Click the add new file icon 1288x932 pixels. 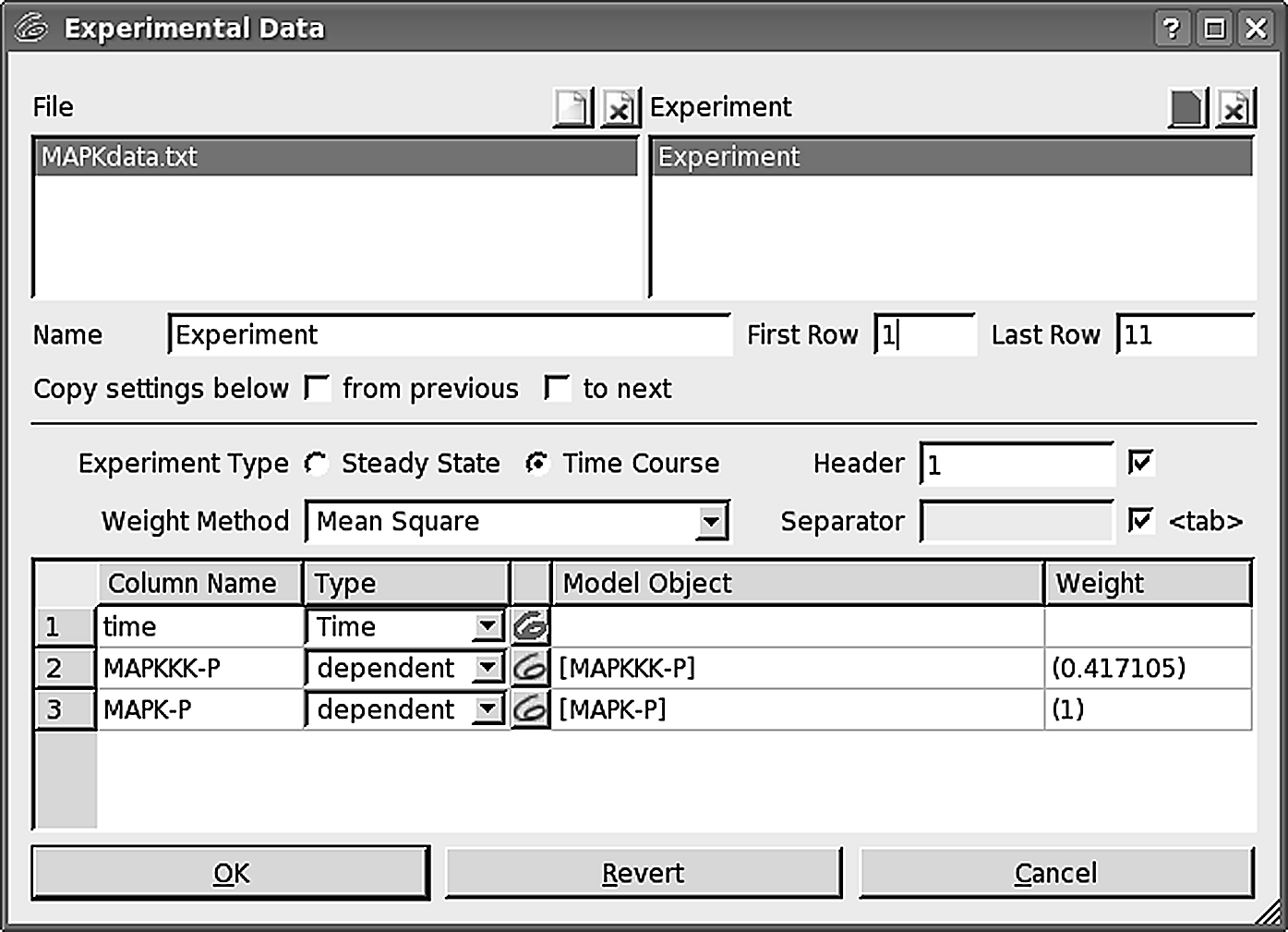572,108
